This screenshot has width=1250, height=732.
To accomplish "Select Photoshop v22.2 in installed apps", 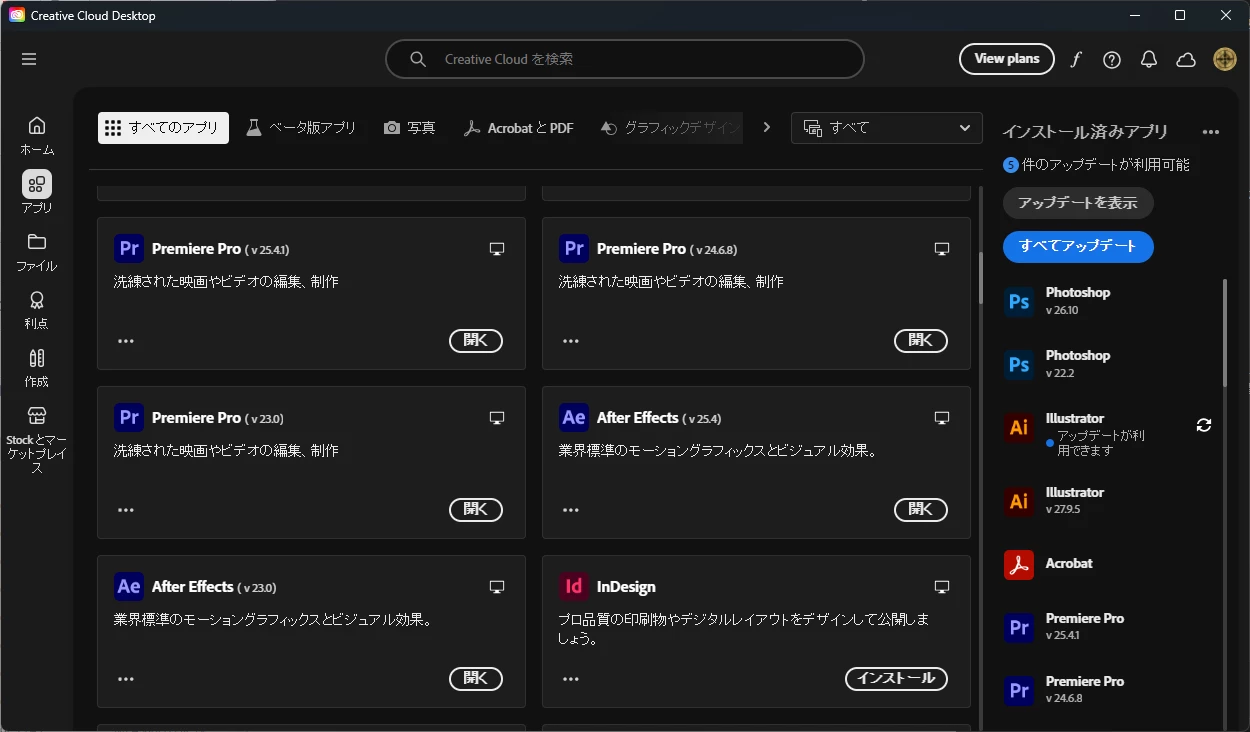I will click(1108, 364).
